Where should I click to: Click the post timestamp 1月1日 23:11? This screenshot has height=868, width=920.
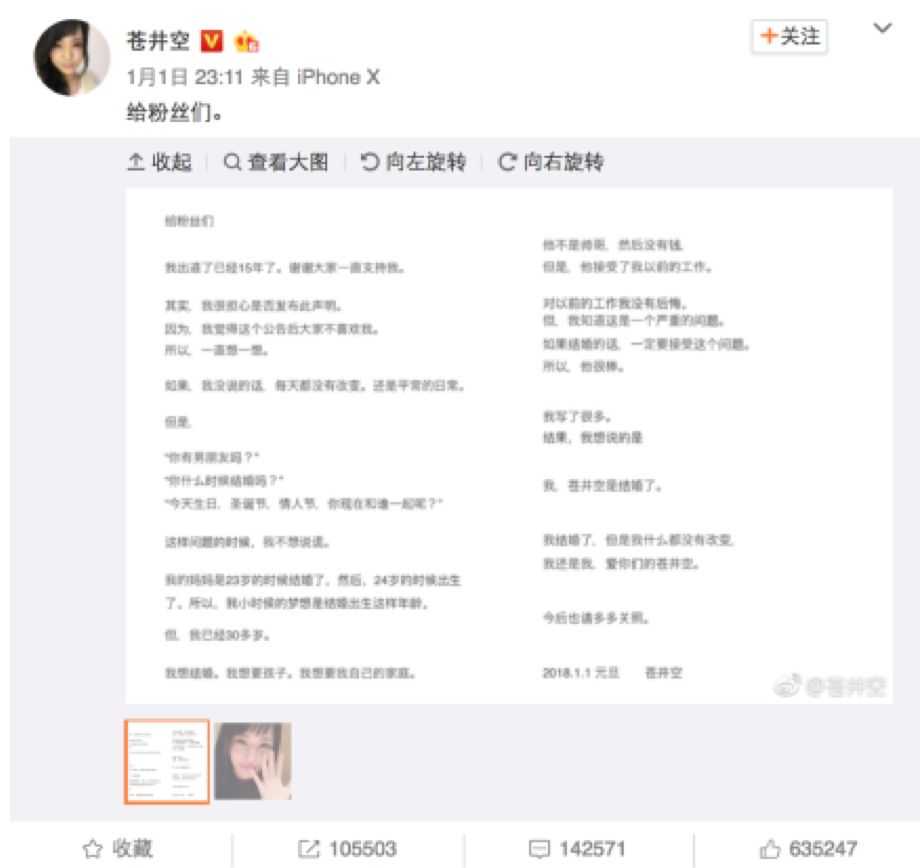click(x=185, y=77)
